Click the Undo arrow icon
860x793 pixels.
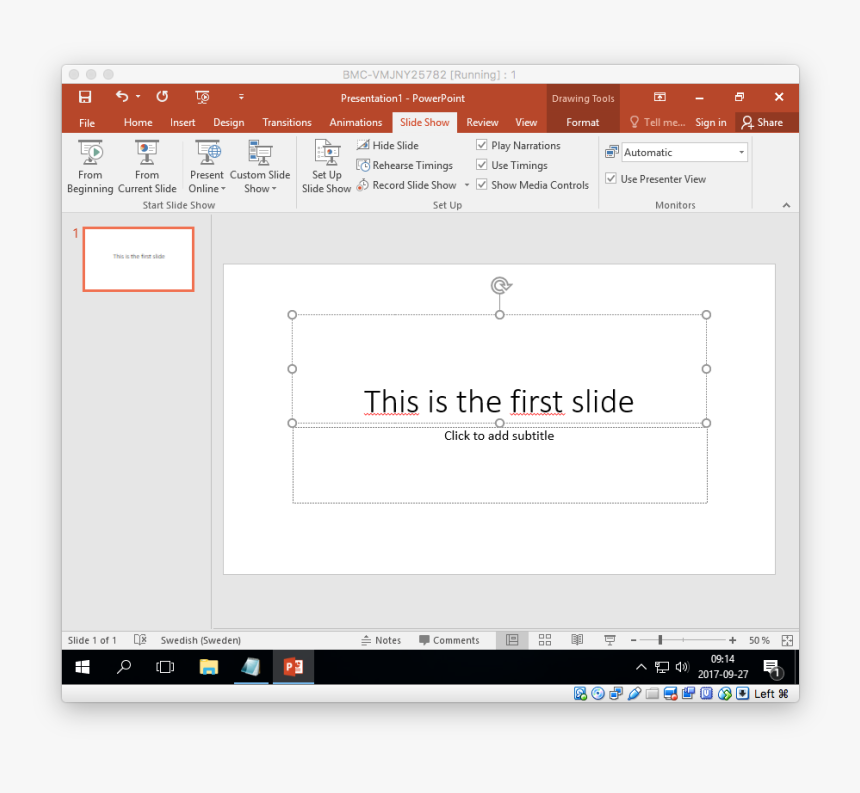121,97
